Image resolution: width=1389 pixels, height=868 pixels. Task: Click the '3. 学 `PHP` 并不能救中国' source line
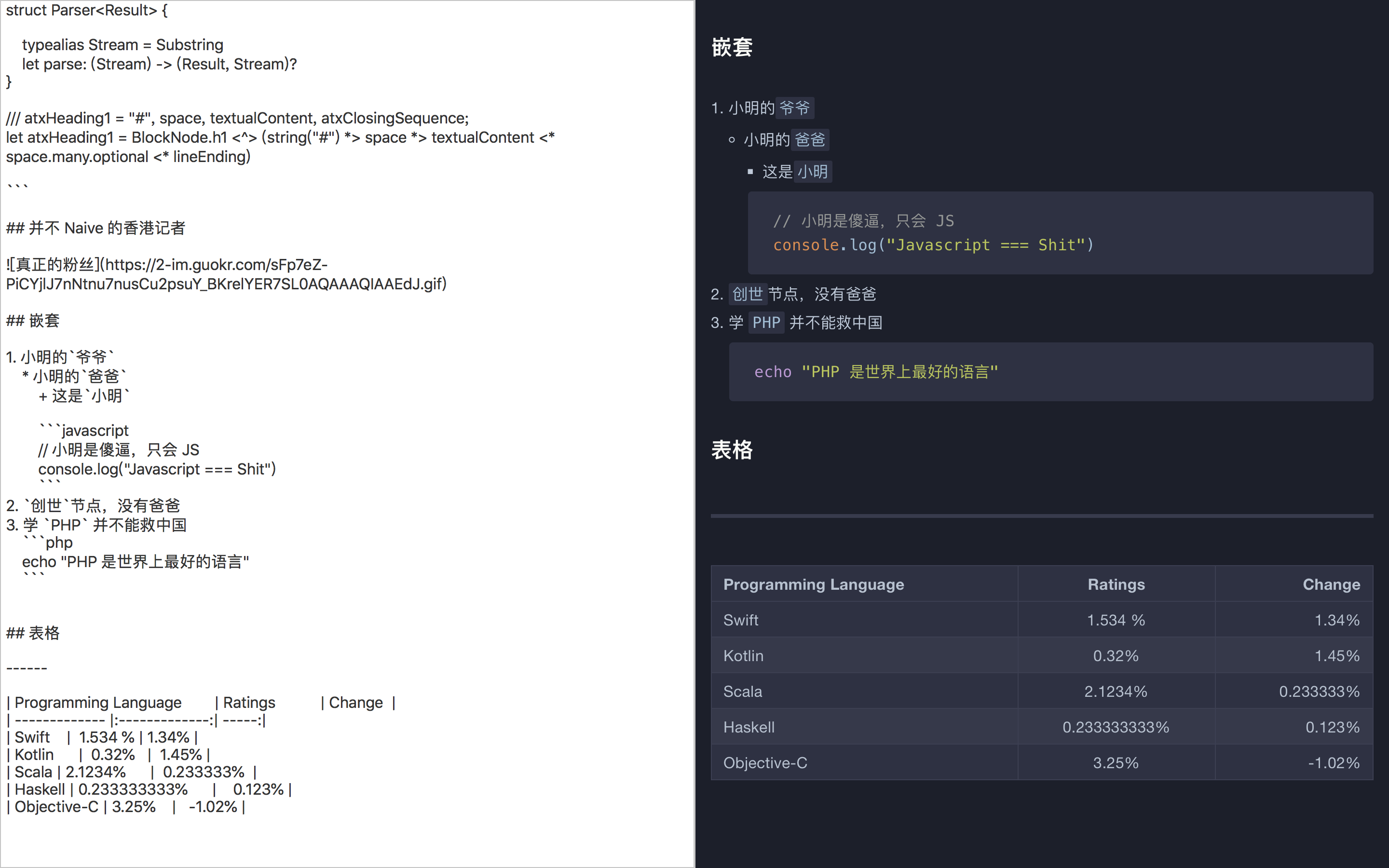[96, 525]
